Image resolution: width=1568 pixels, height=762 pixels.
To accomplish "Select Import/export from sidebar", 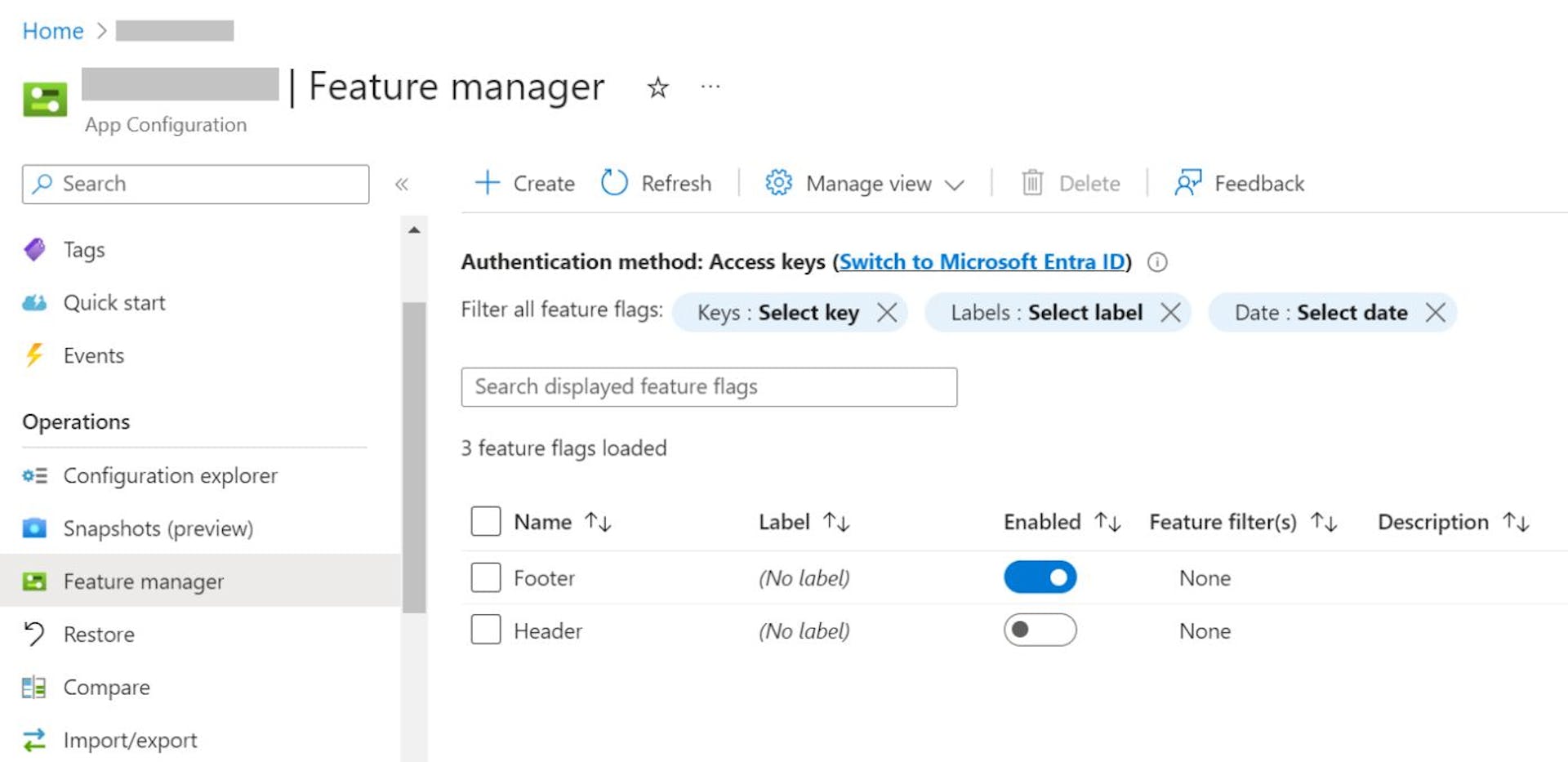I will (130, 740).
